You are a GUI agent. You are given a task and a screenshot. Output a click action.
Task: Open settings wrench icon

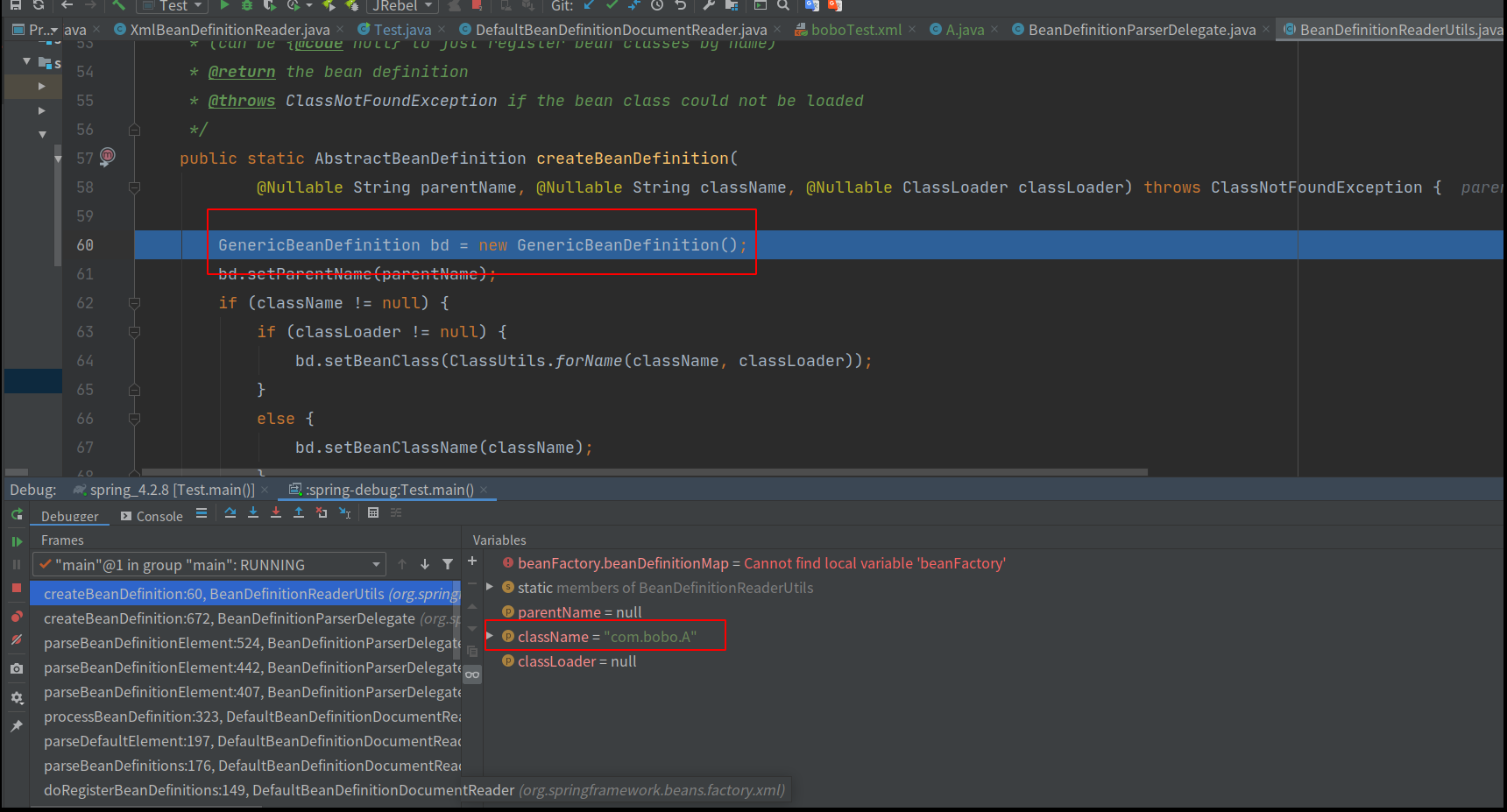(709, 5)
